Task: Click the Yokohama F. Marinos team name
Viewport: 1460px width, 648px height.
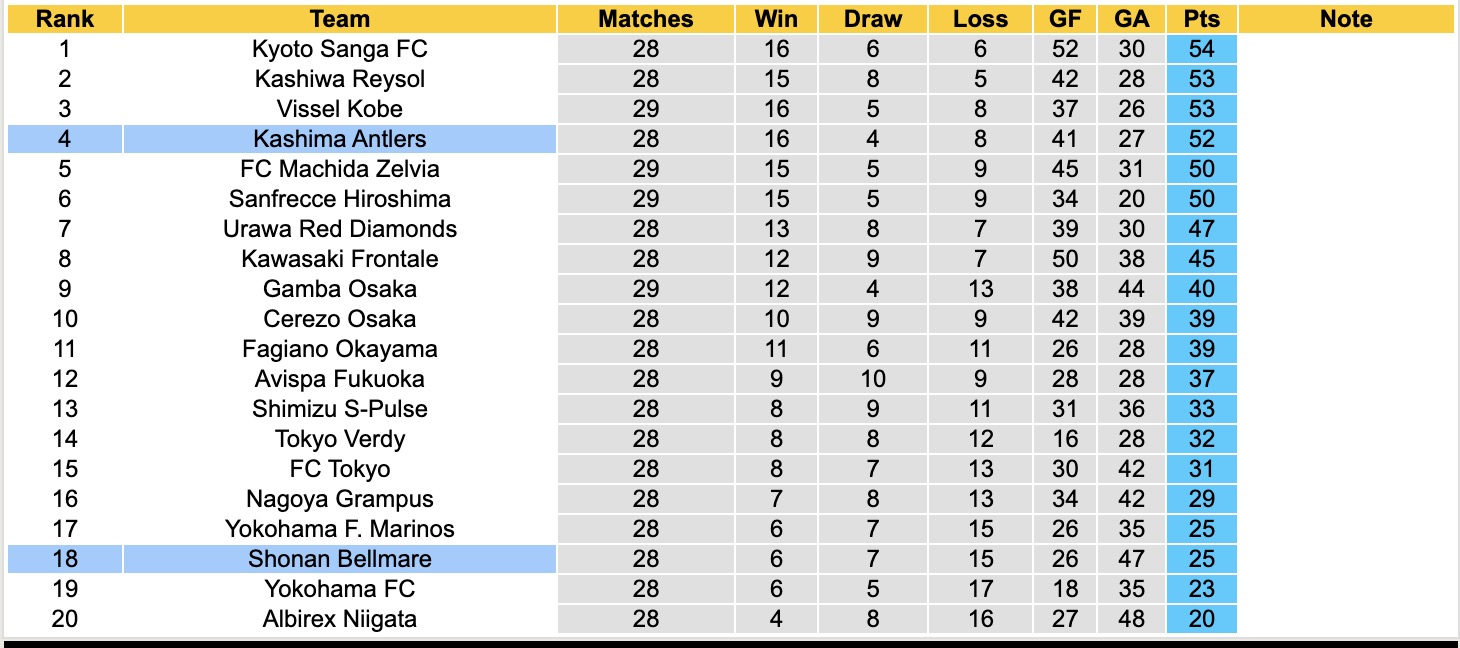Action: pos(340,529)
